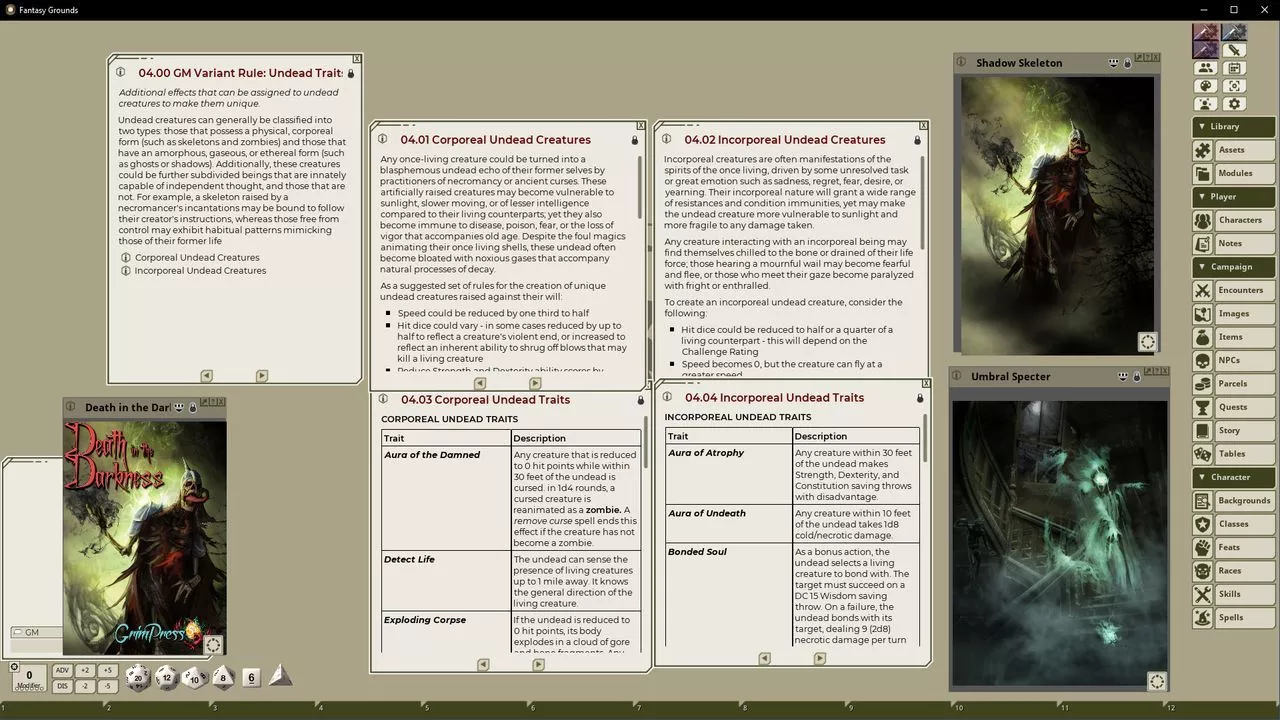The height and width of the screenshot is (720, 1280).
Task: Open the party sheet people icon
Action: pyautogui.click(x=1206, y=68)
